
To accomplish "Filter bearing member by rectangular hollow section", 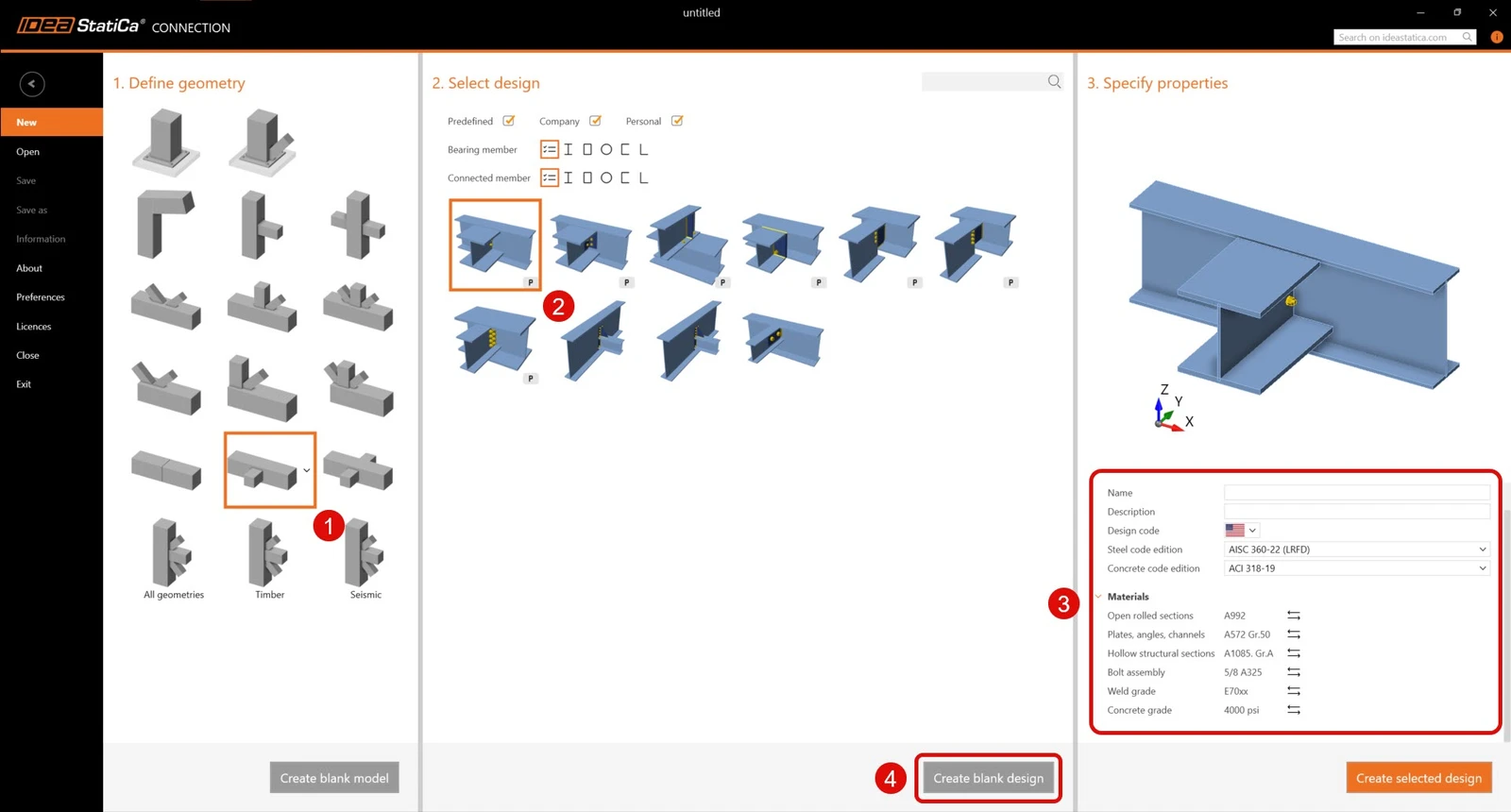I will coord(587,149).
